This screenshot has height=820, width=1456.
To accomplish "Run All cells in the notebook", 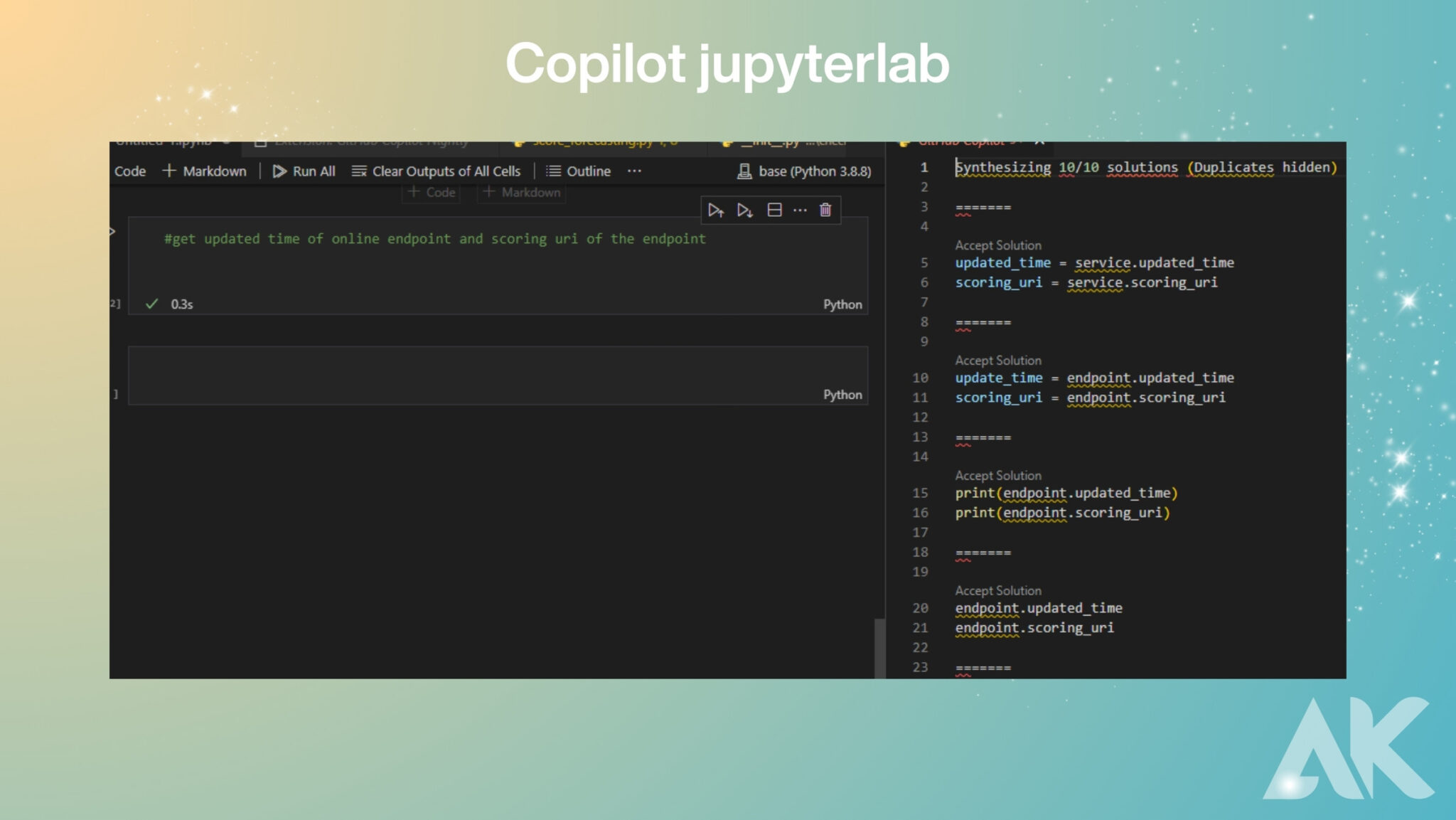I will (304, 171).
